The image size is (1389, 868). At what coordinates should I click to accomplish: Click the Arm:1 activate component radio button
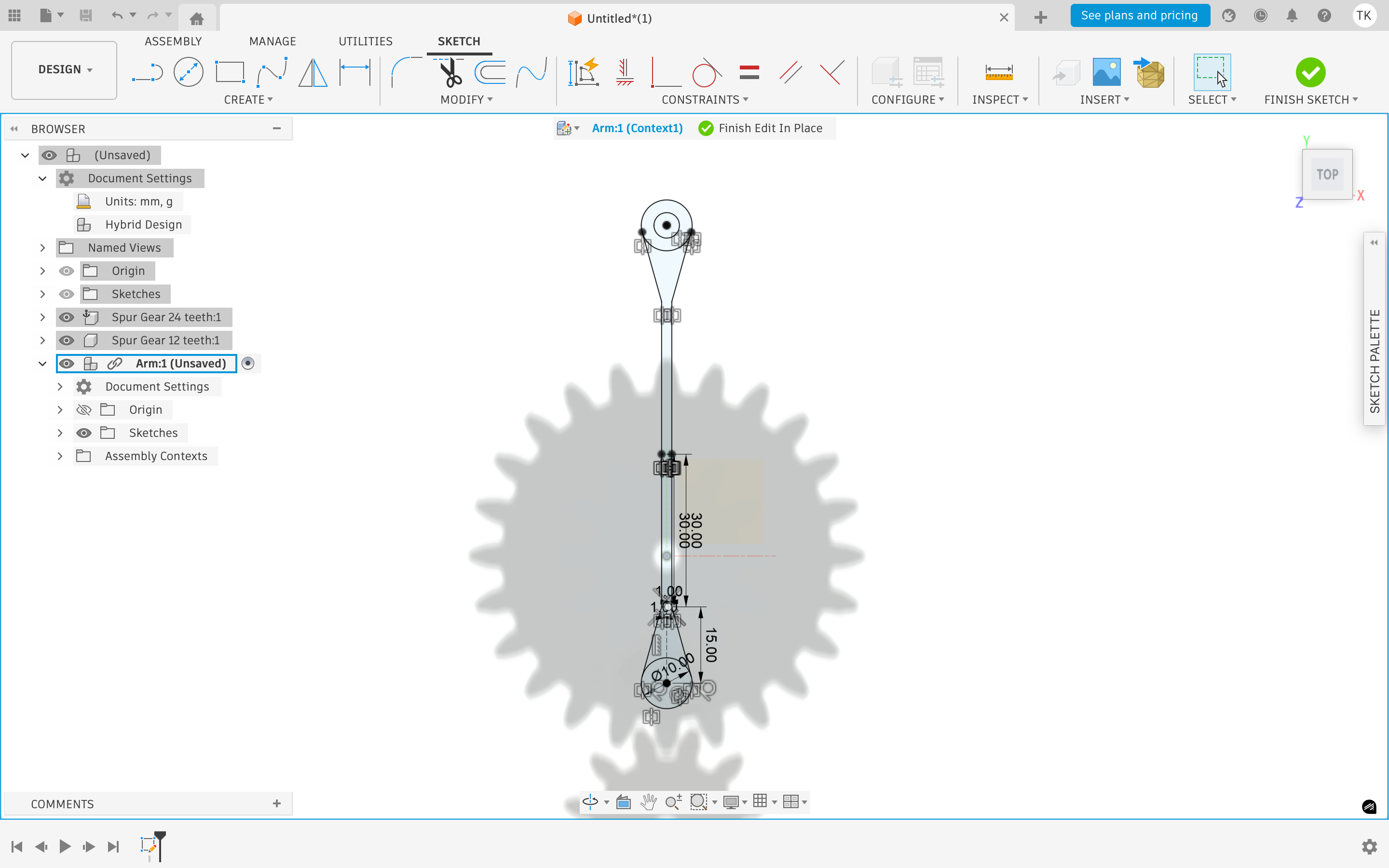coord(248,364)
